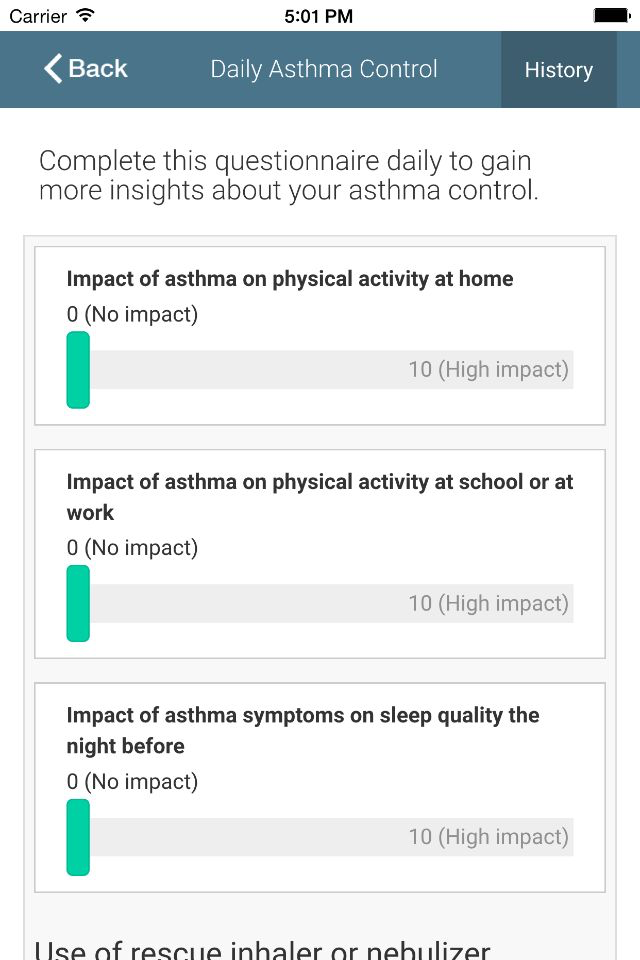
Task: Click middle of home activity slider track
Action: tap(320, 370)
